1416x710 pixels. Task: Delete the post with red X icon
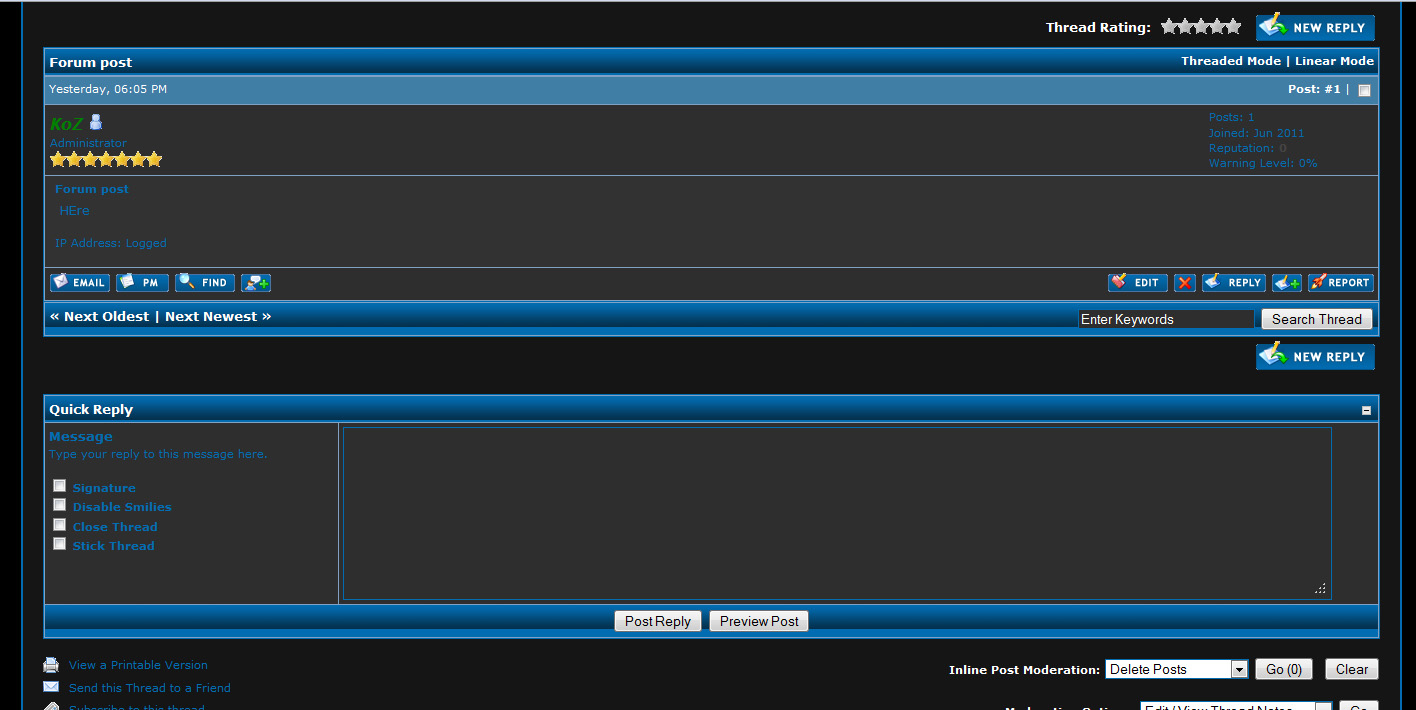click(1185, 283)
